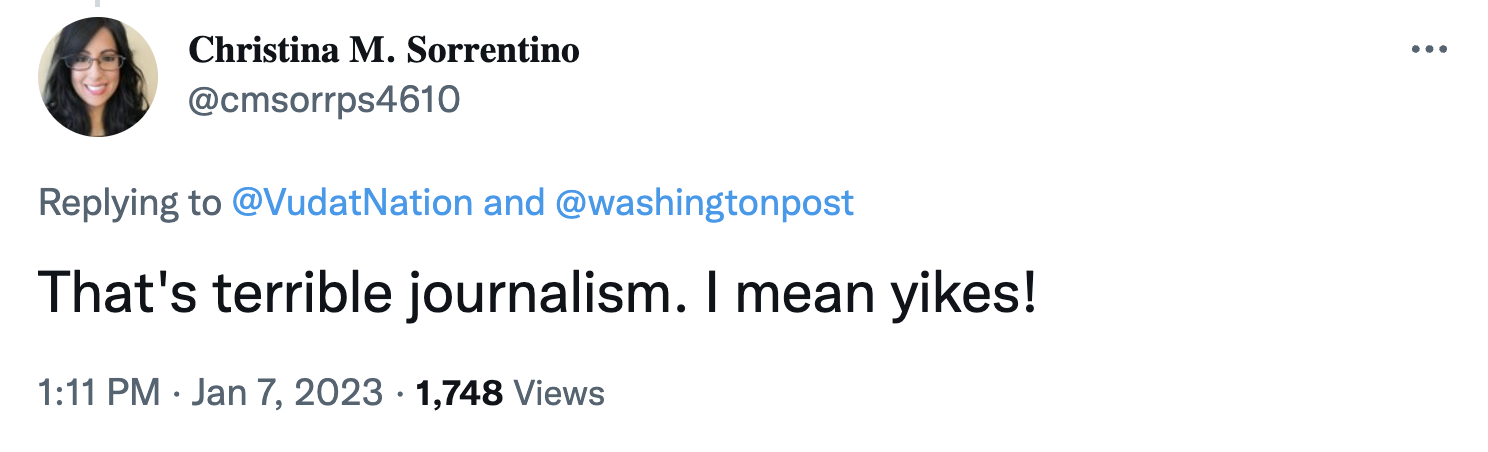Click the 1:11 PM timestamp

[x=99, y=393]
